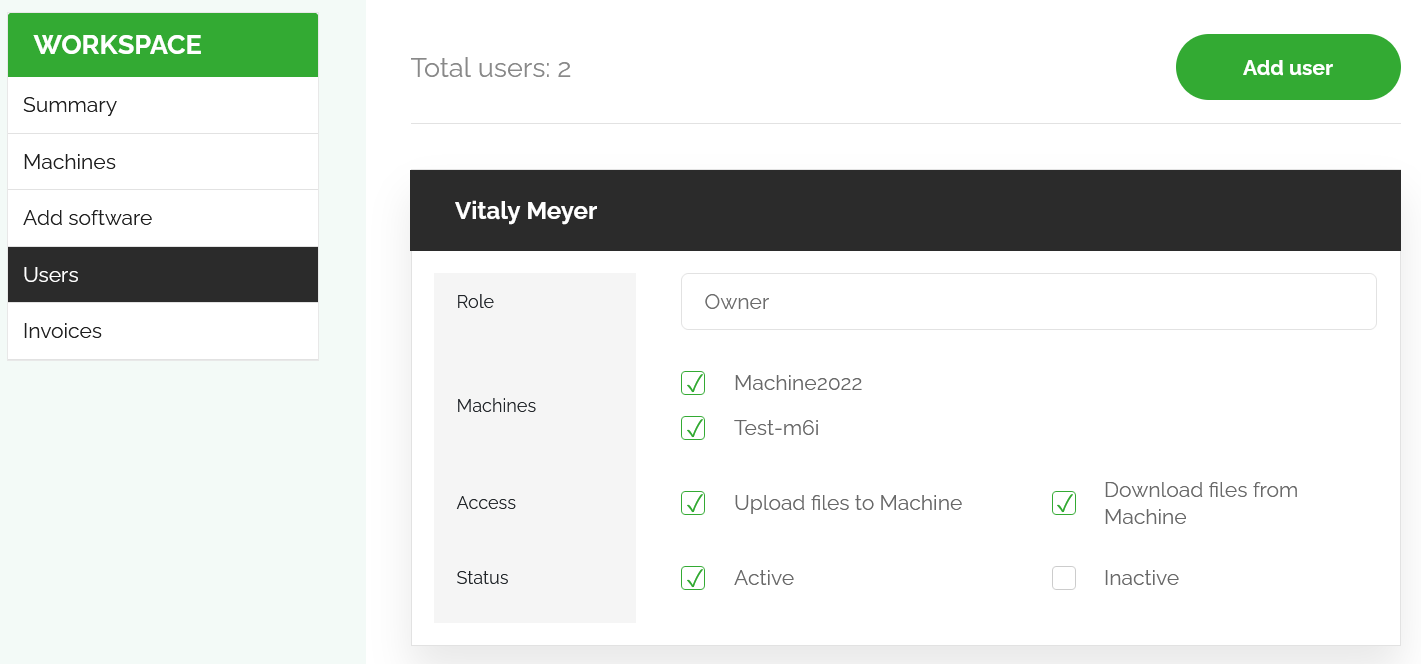Click the Role row label
Image resolution: width=1421 pixels, height=664 pixels.
point(475,302)
